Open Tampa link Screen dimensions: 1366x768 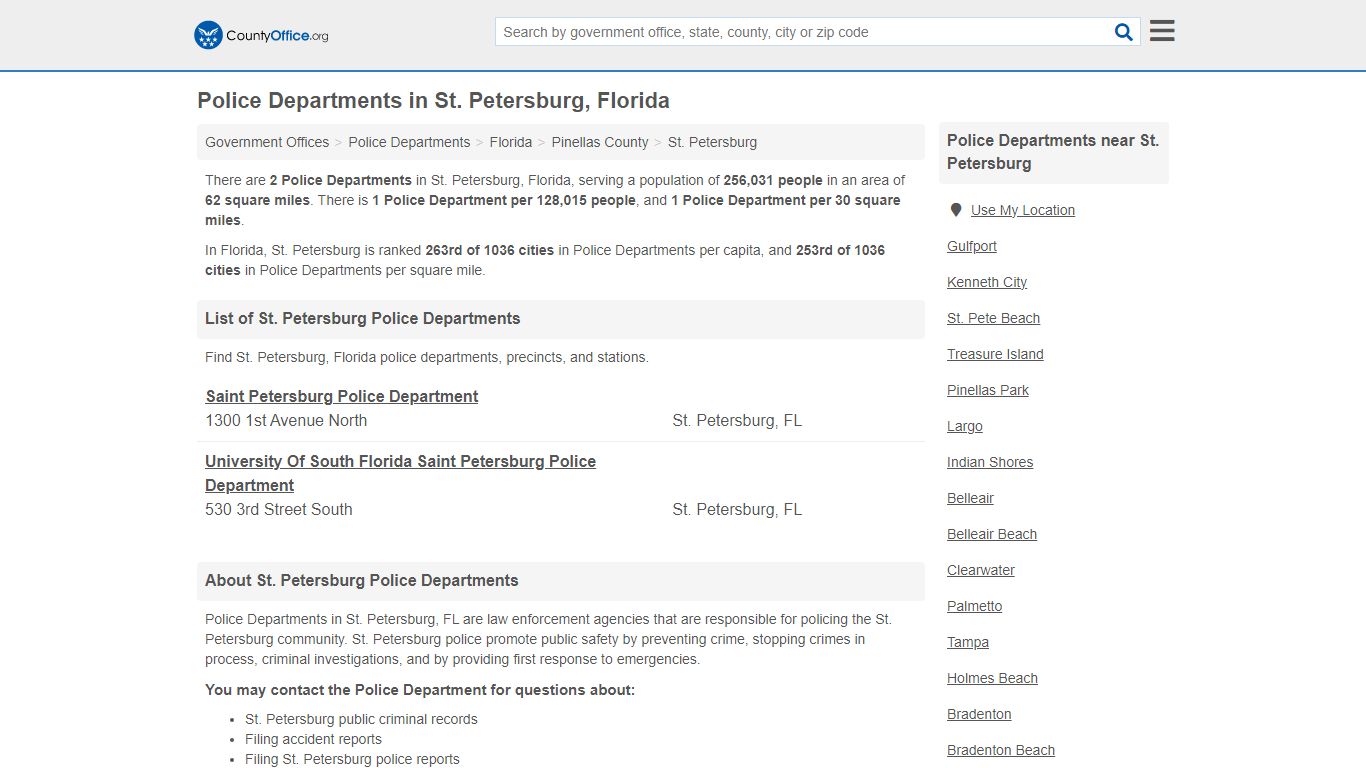(x=968, y=642)
